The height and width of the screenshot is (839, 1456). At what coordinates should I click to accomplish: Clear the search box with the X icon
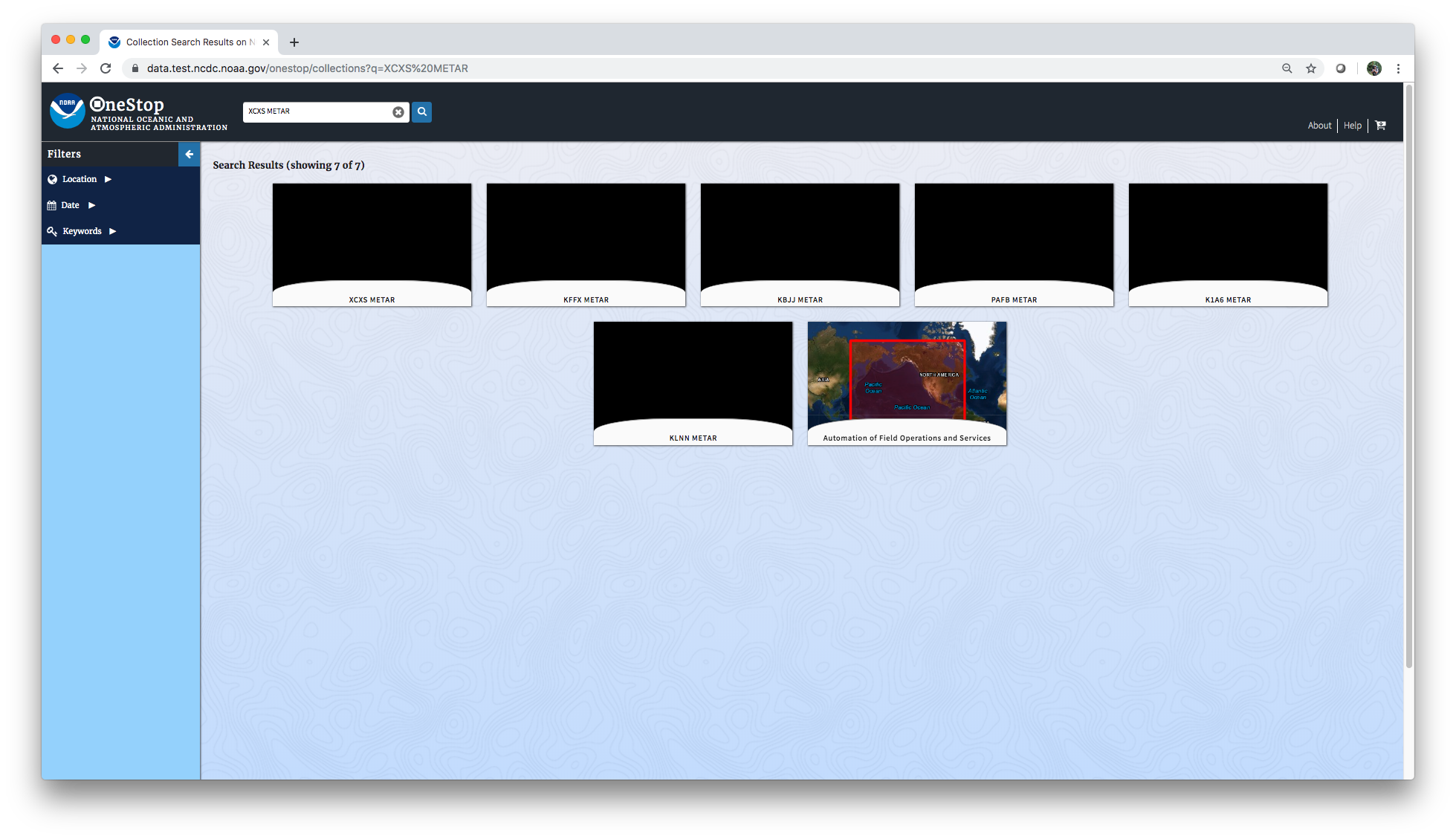(x=398, y=111)
